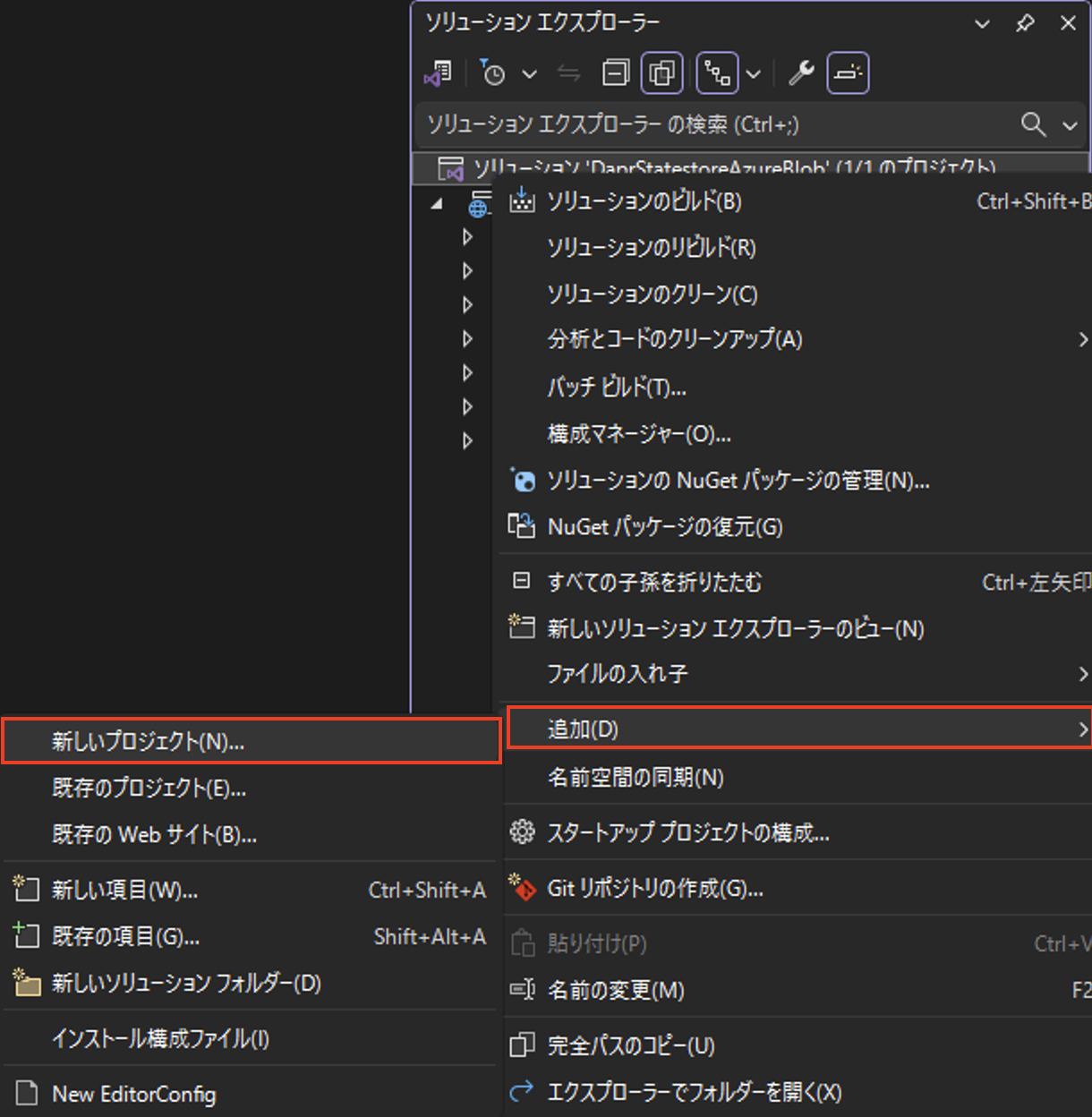Open the Solution Explorer window options dropdown
The image size is (1092, 1117).
tap(982, 24)
